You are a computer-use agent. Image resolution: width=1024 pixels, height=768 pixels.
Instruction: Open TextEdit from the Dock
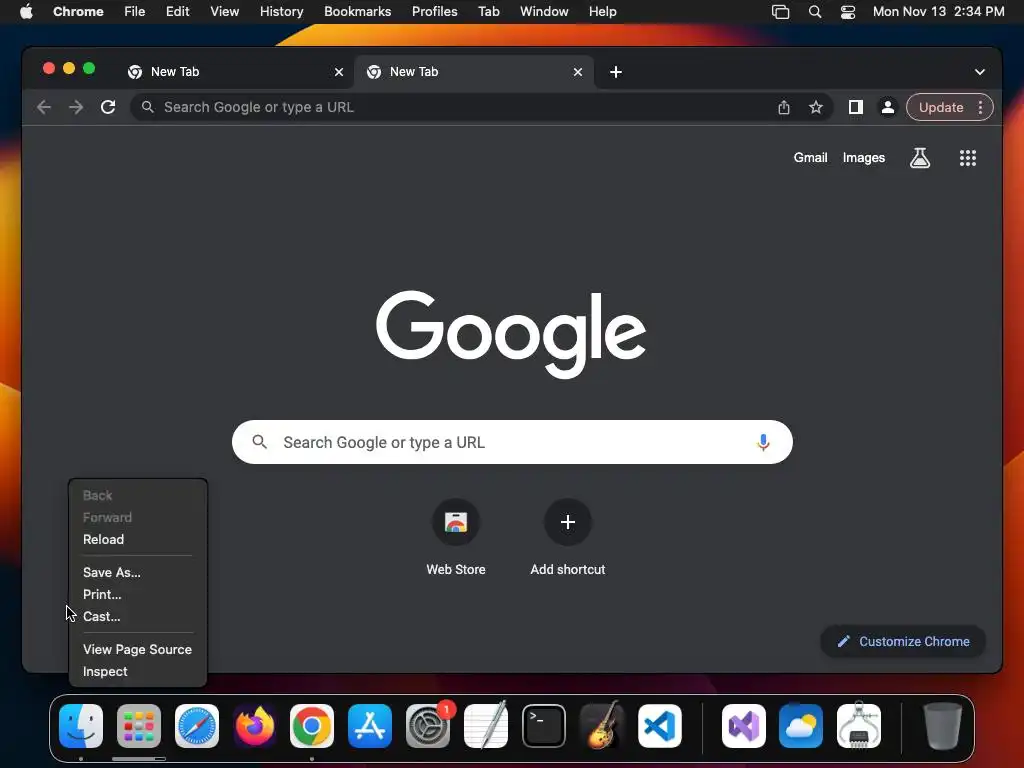click(x=486, y=726)
